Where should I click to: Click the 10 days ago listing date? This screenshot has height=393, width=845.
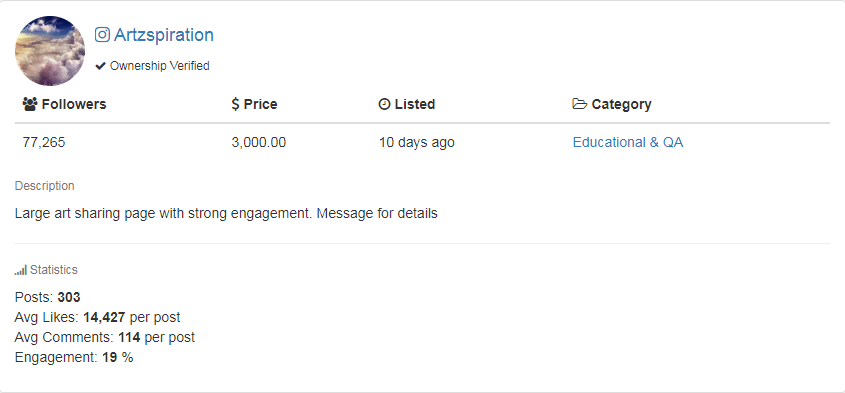point(417,142)
